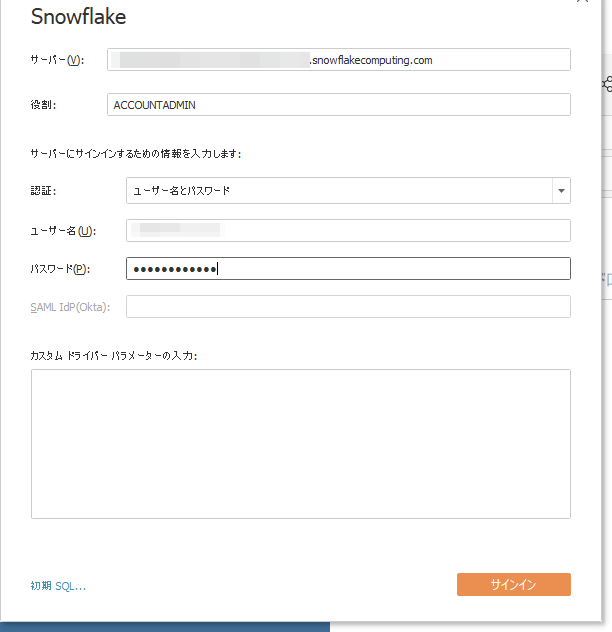
Task: Click the sign-in information instruction text
Action: tap(136, 154)
